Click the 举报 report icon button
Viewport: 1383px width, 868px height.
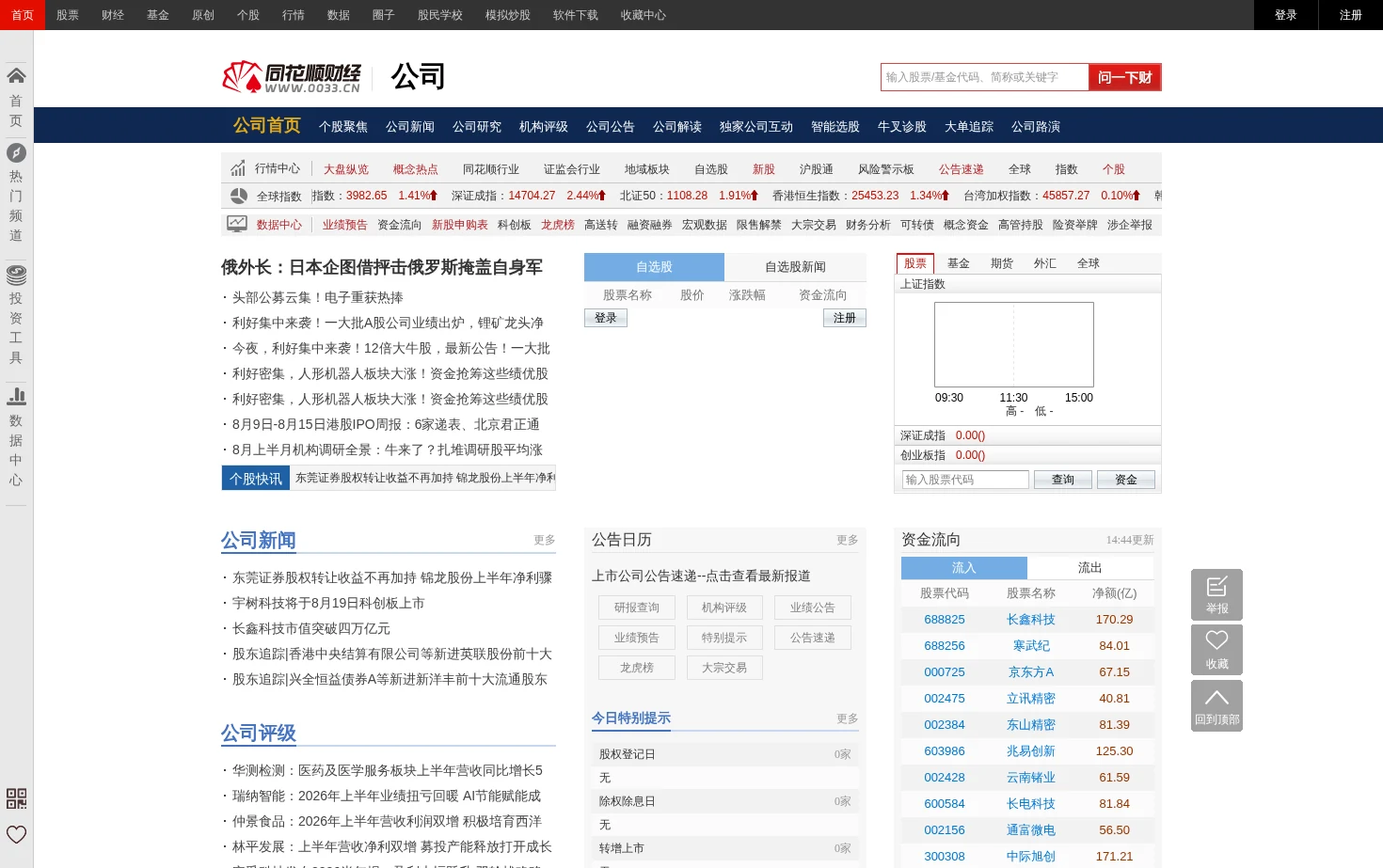[1216, 594]
